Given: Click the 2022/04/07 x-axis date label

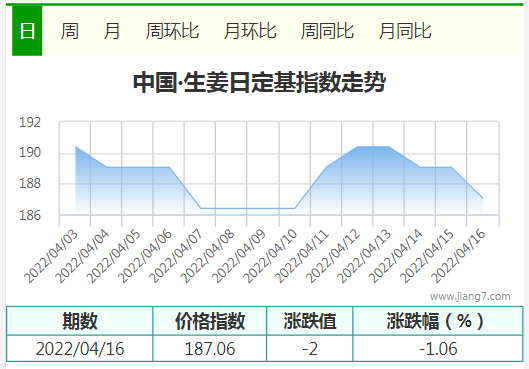Looking at the screenshot, I should coord(176,256).
